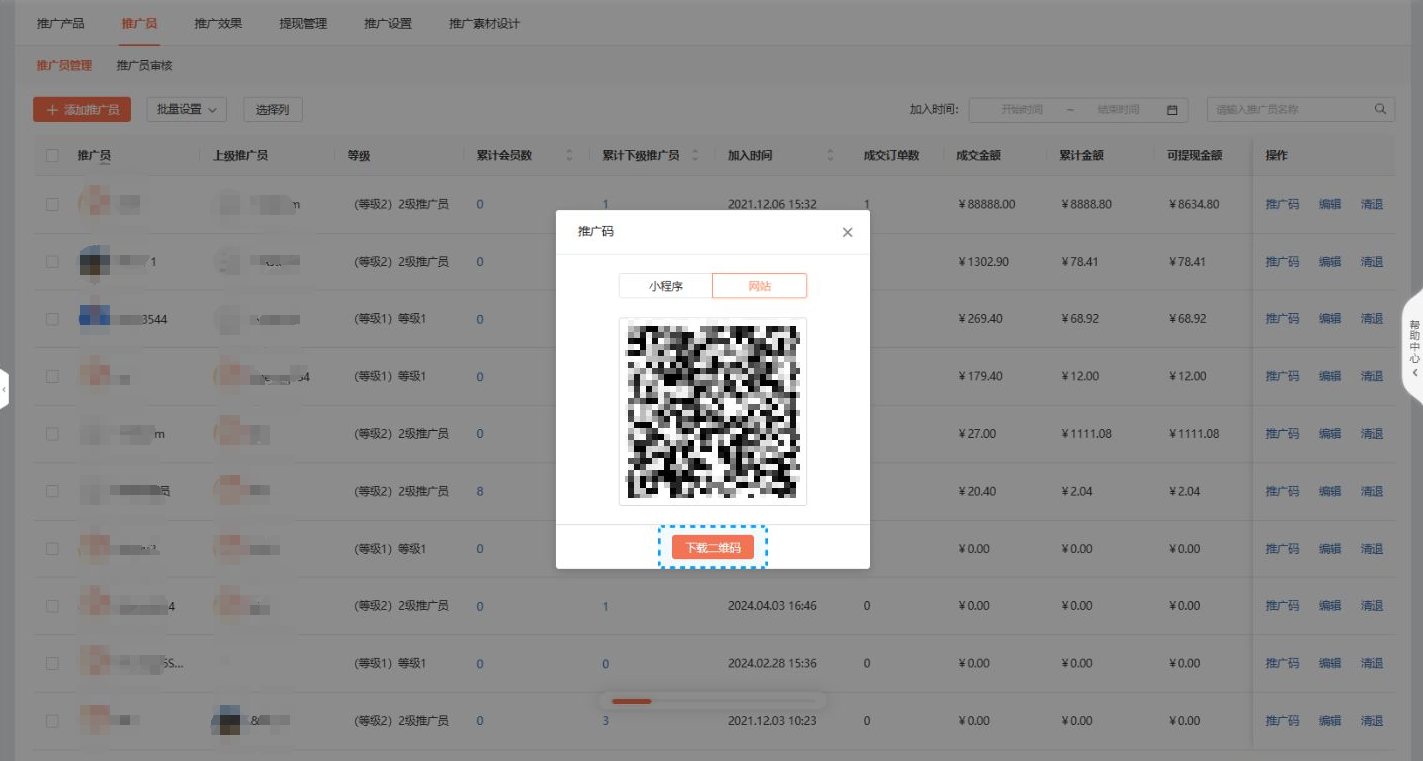
Task: Click 清退 for the ¥269.40 row
Action: pos(1372,319)
